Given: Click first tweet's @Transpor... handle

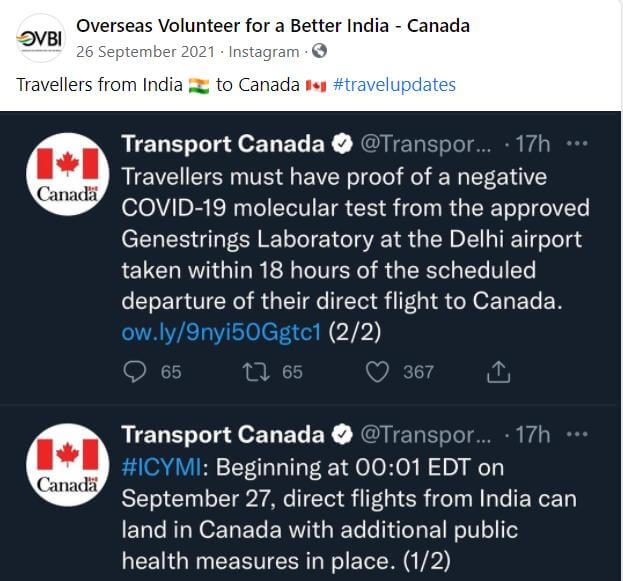Looking at the screenshot, I should (x=426, y=144).
